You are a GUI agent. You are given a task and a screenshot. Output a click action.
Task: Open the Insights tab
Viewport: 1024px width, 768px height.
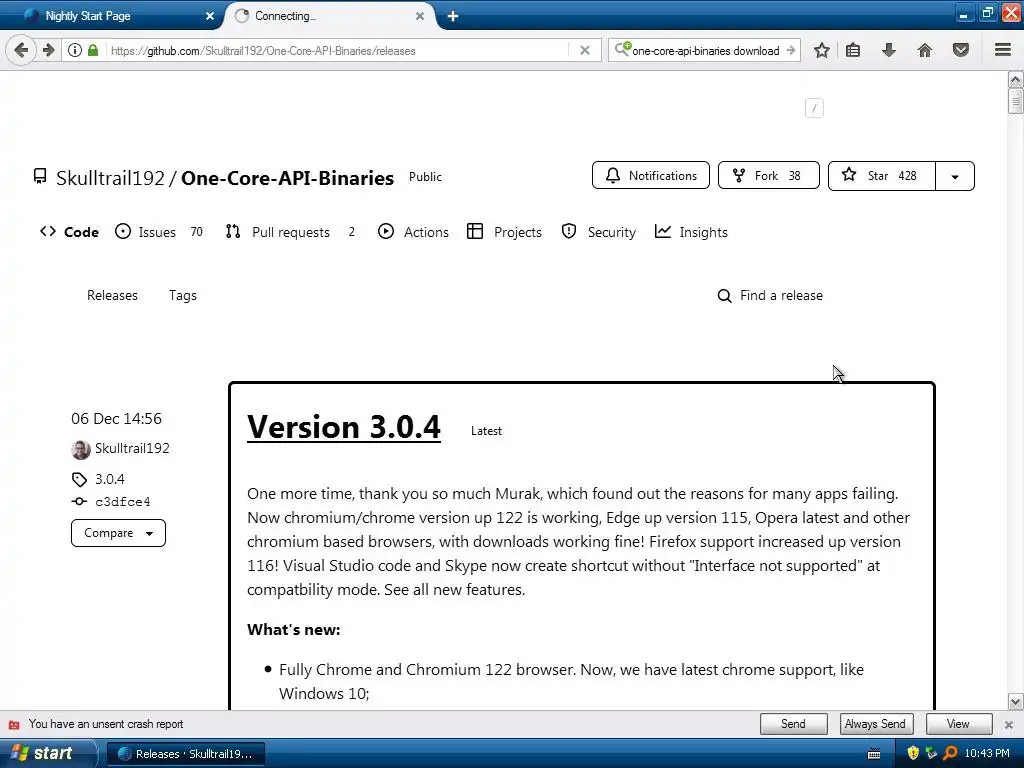[x=691, y=232]
